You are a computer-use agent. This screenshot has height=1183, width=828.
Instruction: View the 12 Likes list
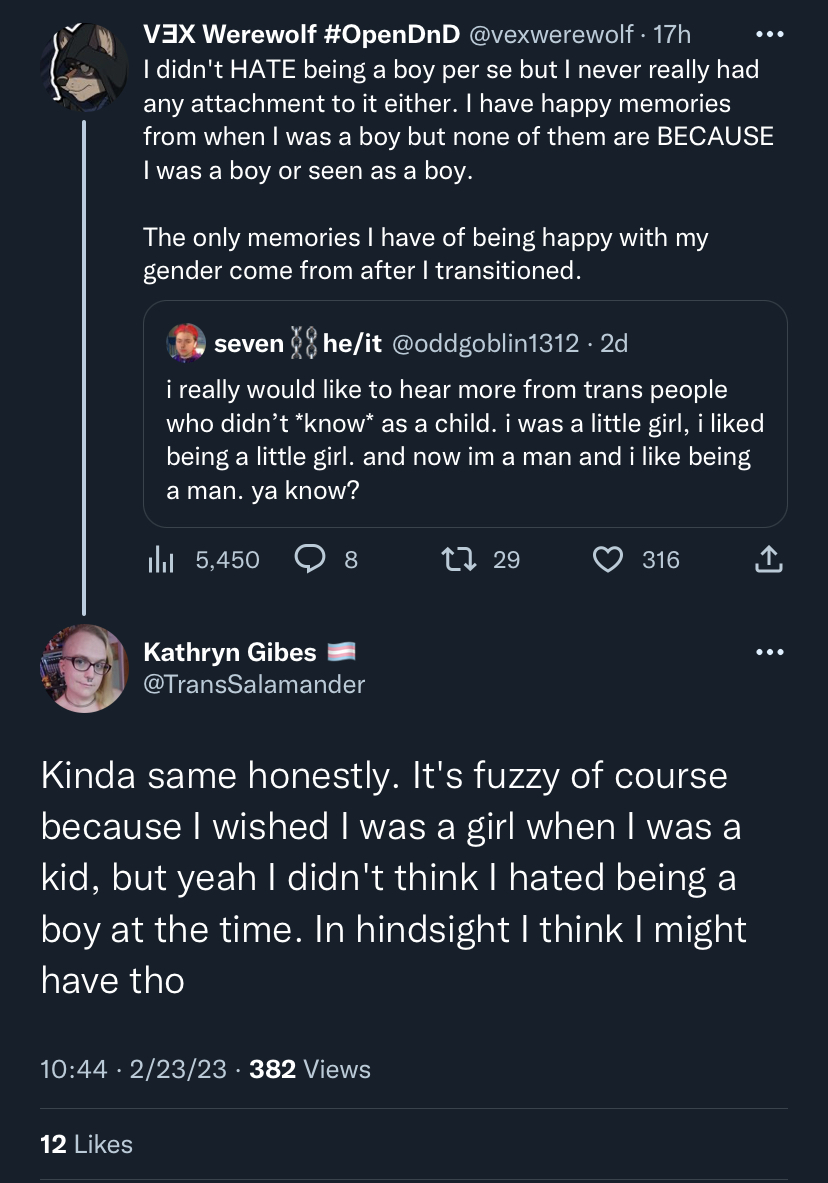[x=86, y=1145]
